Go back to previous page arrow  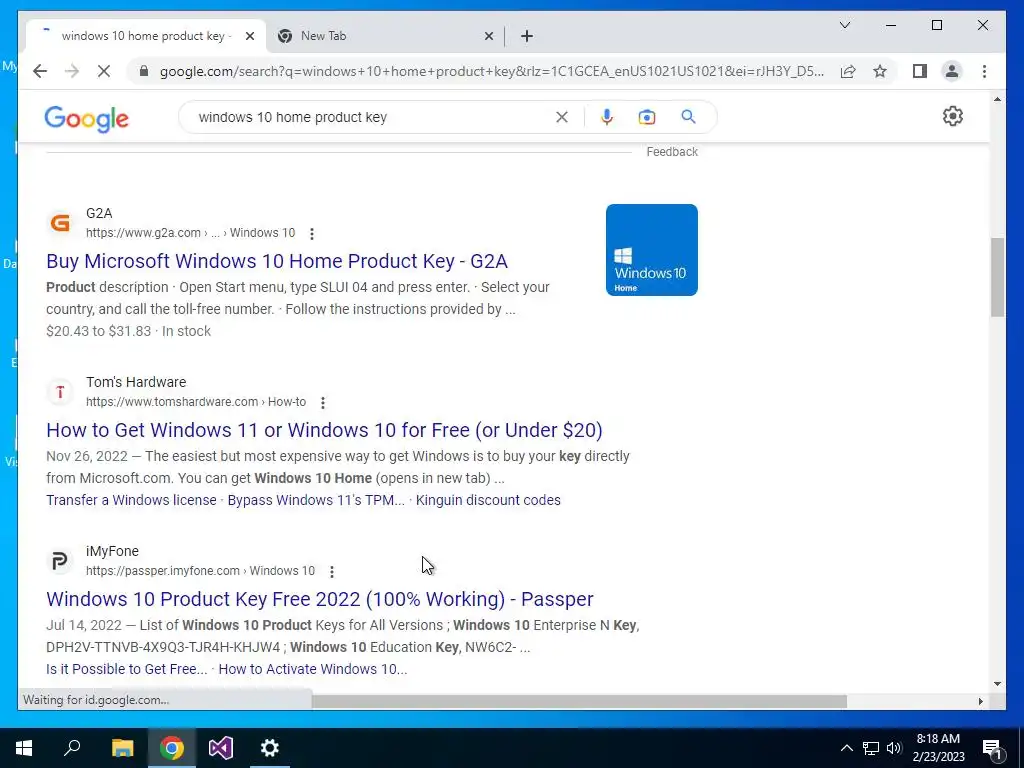(40, 71)
